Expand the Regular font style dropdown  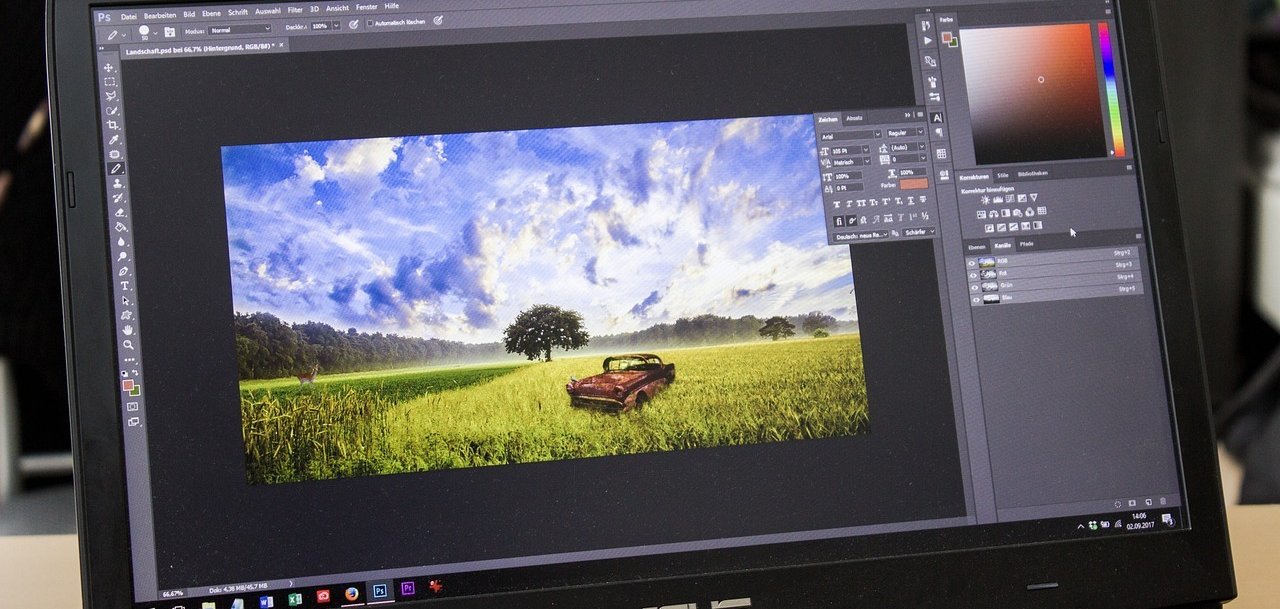(907, 132)
